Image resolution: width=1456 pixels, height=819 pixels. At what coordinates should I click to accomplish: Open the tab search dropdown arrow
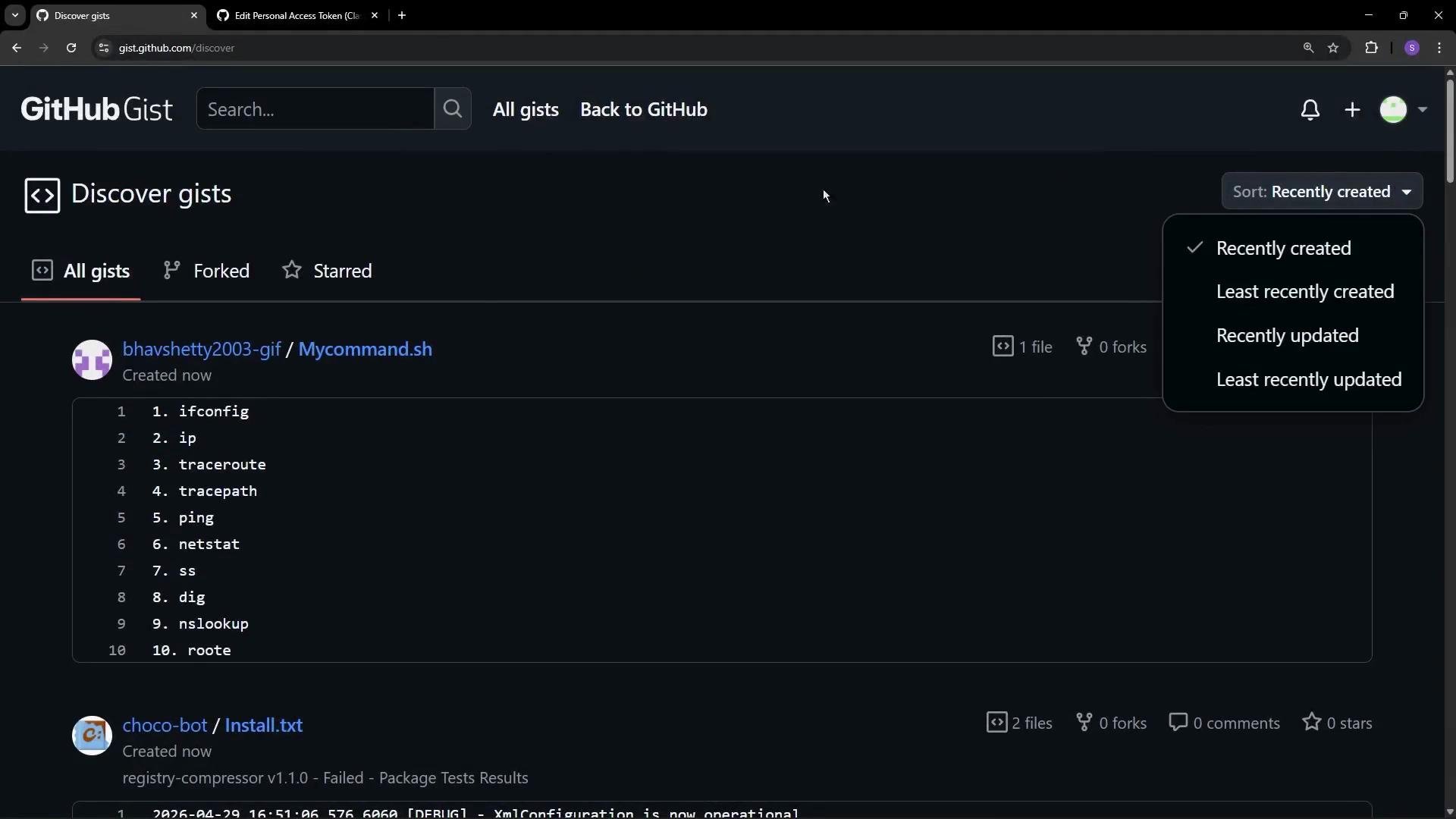tap(15, 15)
